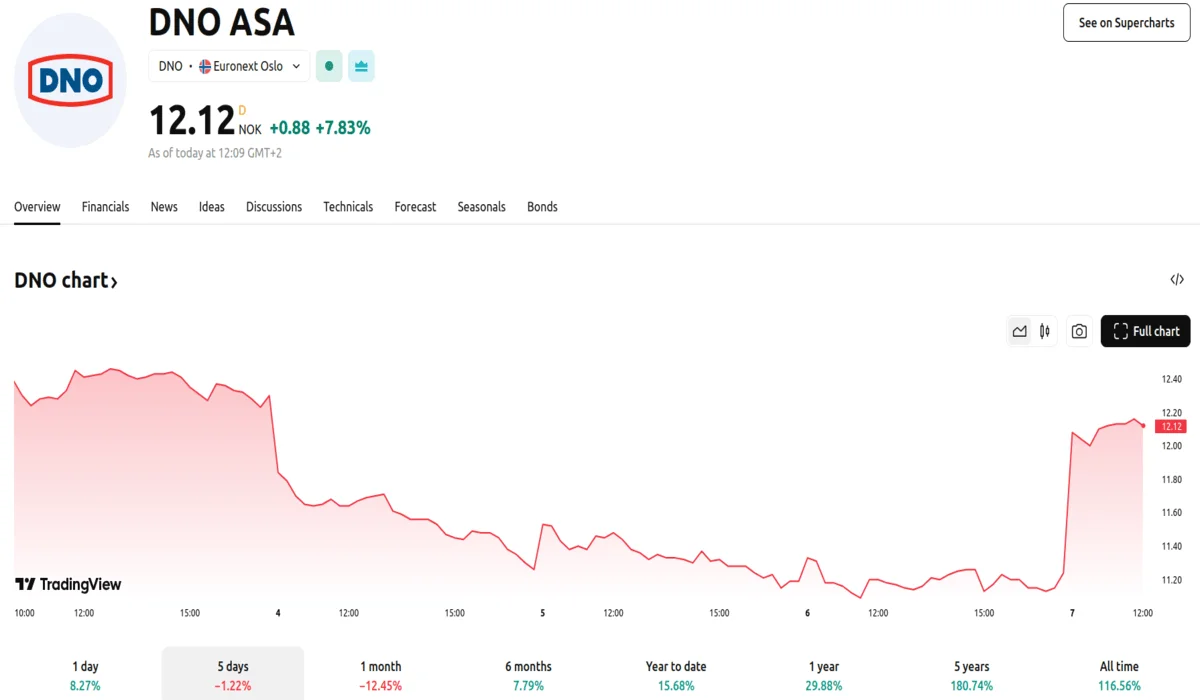Screen dimensions: 1200x700
Task: Select the 1 day time range
Action: 85,675
